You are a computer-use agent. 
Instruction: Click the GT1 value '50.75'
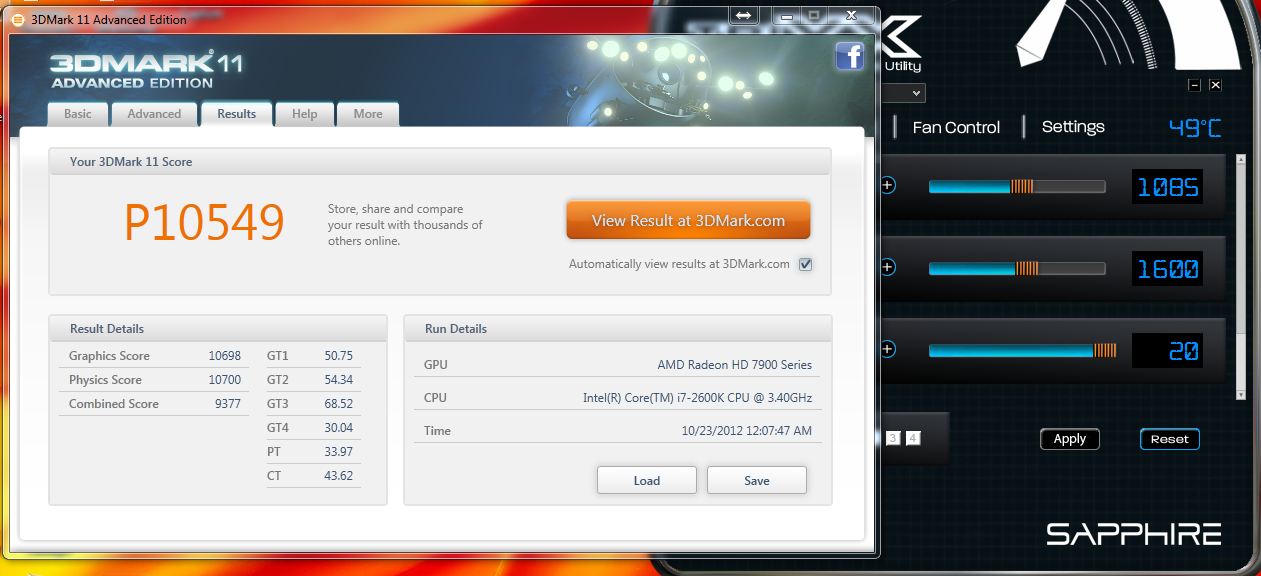[338, 356]
